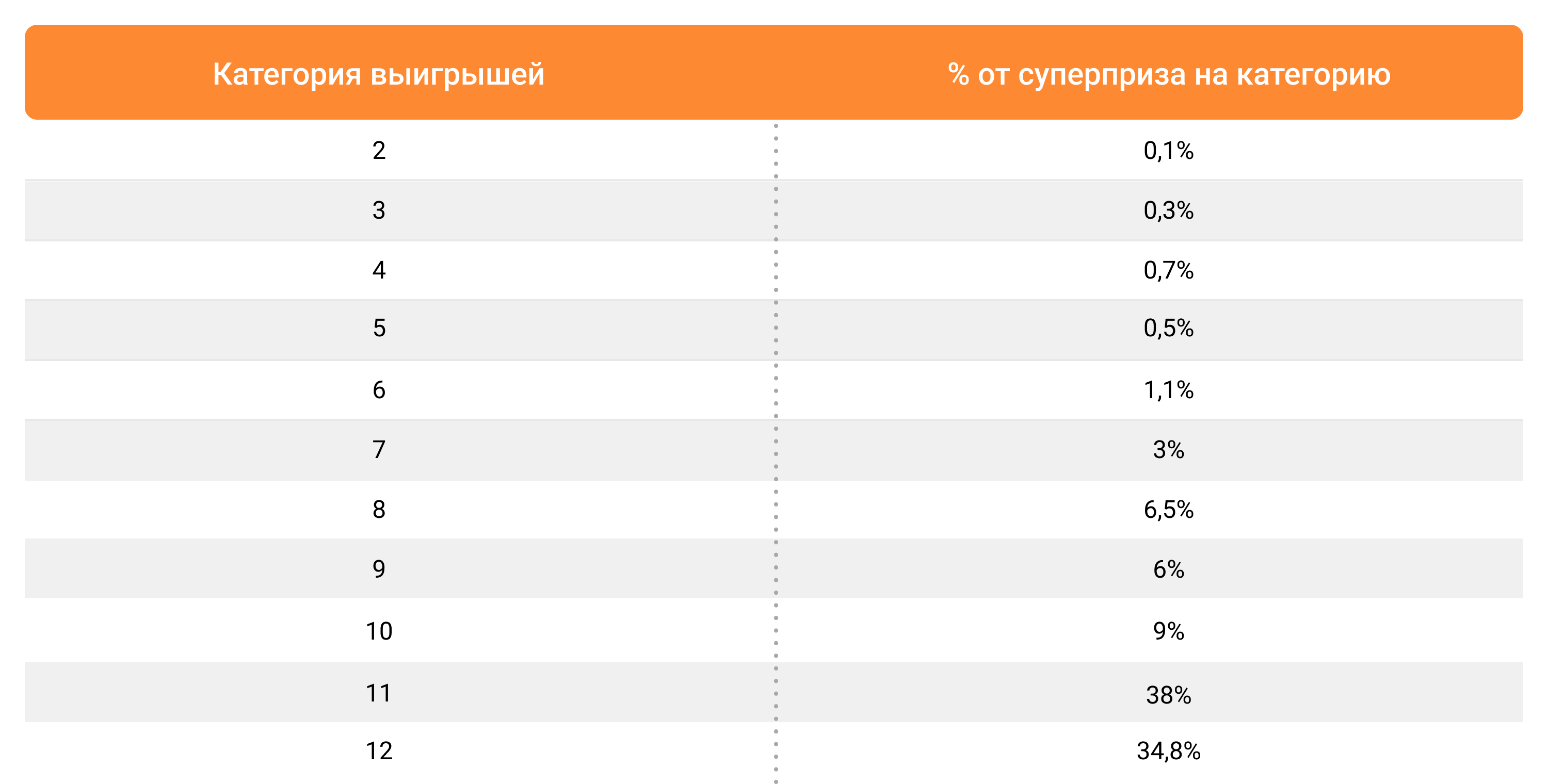Select the category 7 cell
The height and width of the screenshot is (784, 1548).
[x=379, y=449]
